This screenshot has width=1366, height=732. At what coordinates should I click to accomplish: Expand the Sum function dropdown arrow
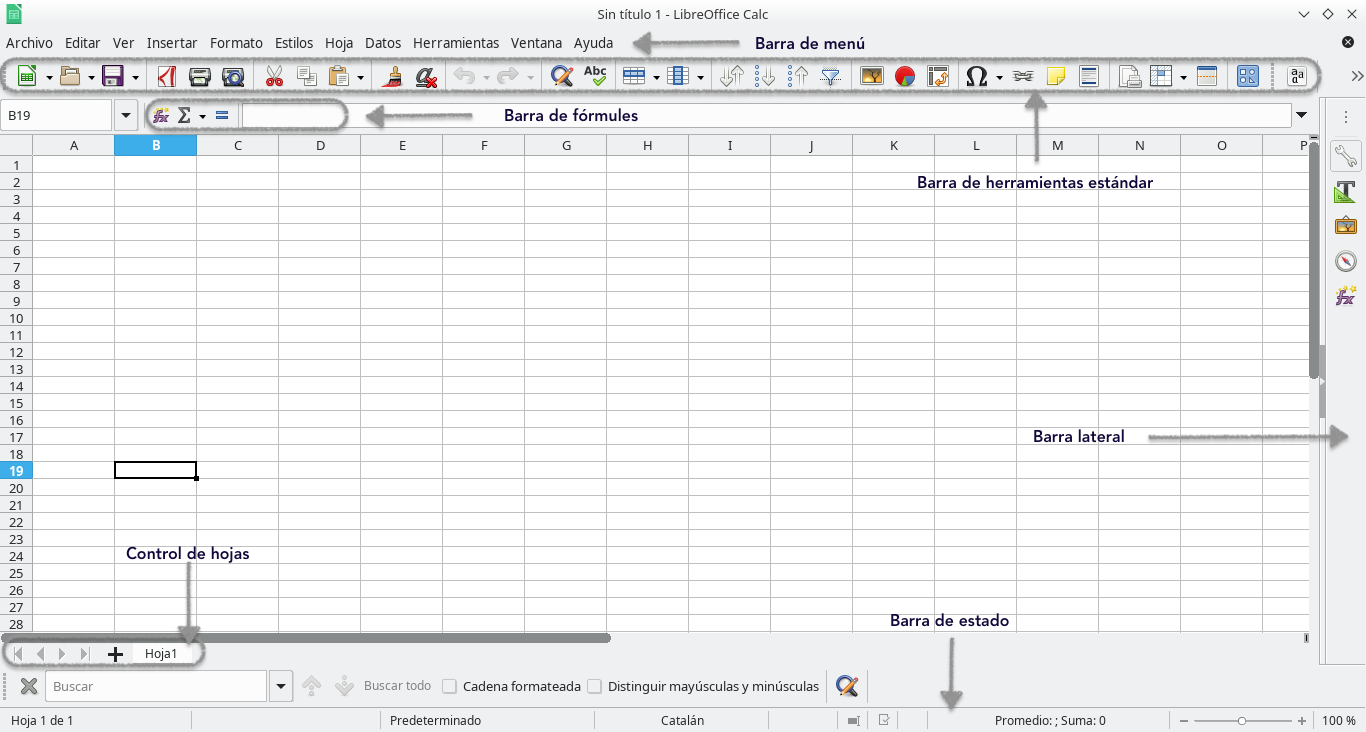(203, 117)
